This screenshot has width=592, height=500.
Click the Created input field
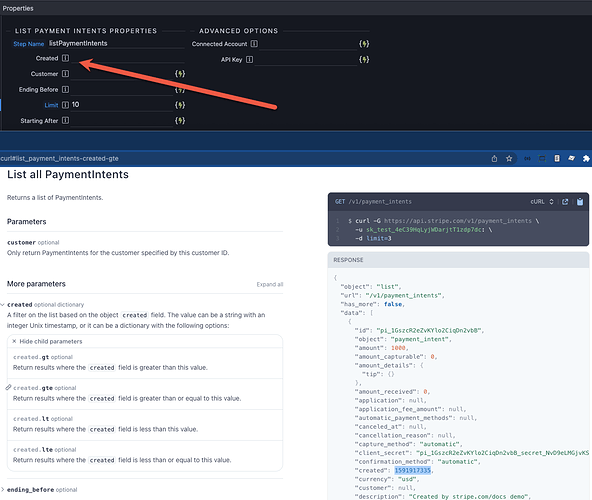tap(128, 58)
